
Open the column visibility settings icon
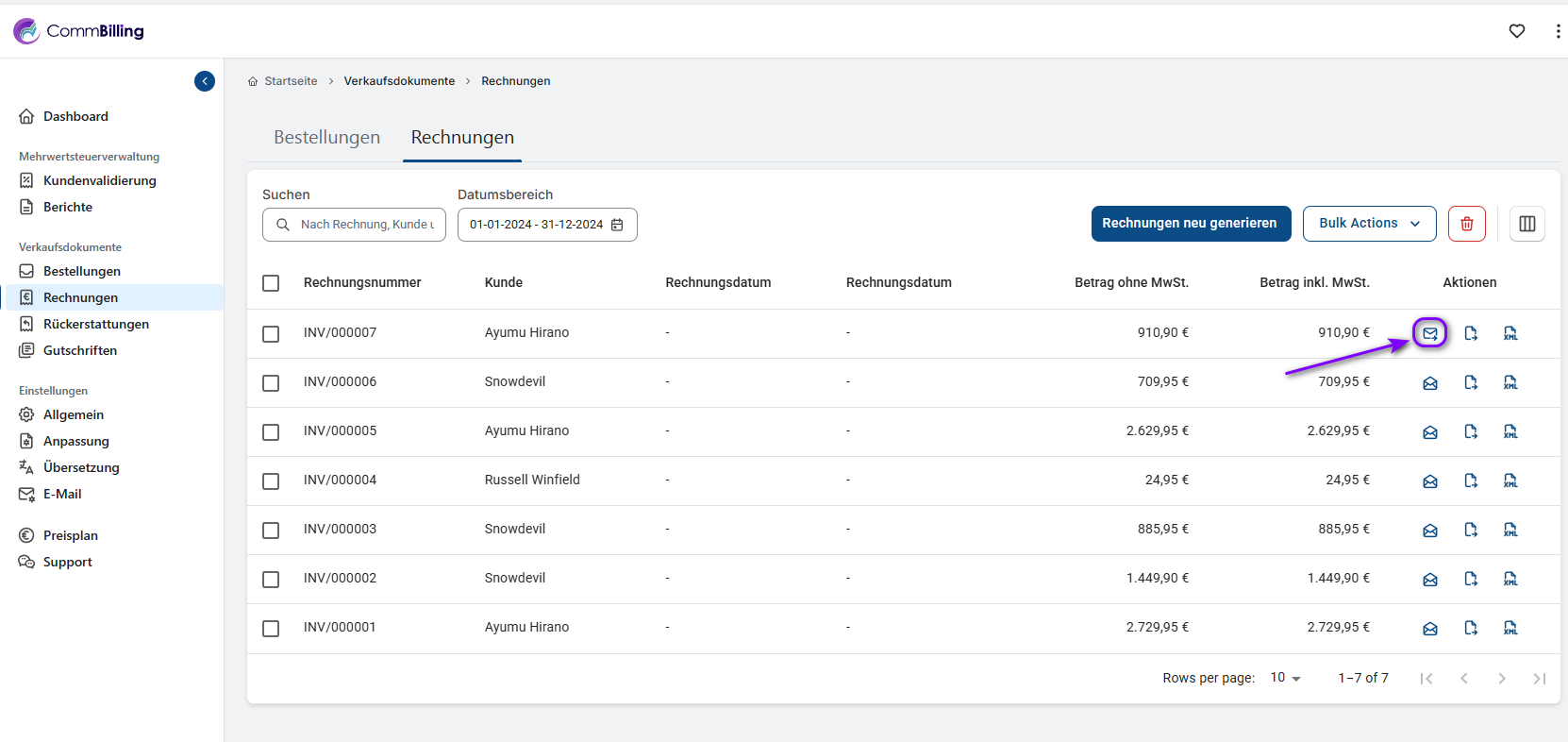(1527, 224)
